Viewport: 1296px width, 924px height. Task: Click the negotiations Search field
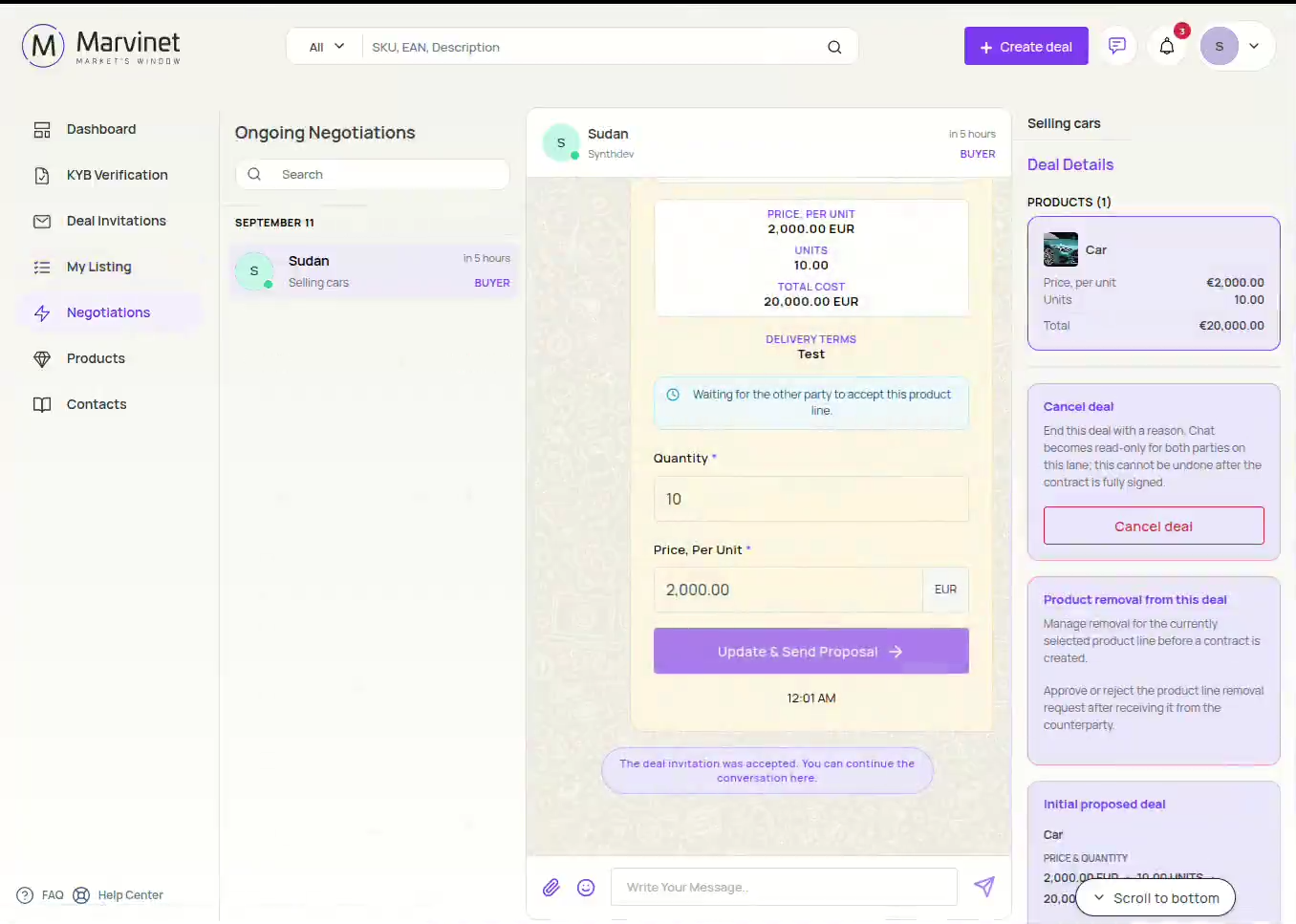click(x=373, y=174)
